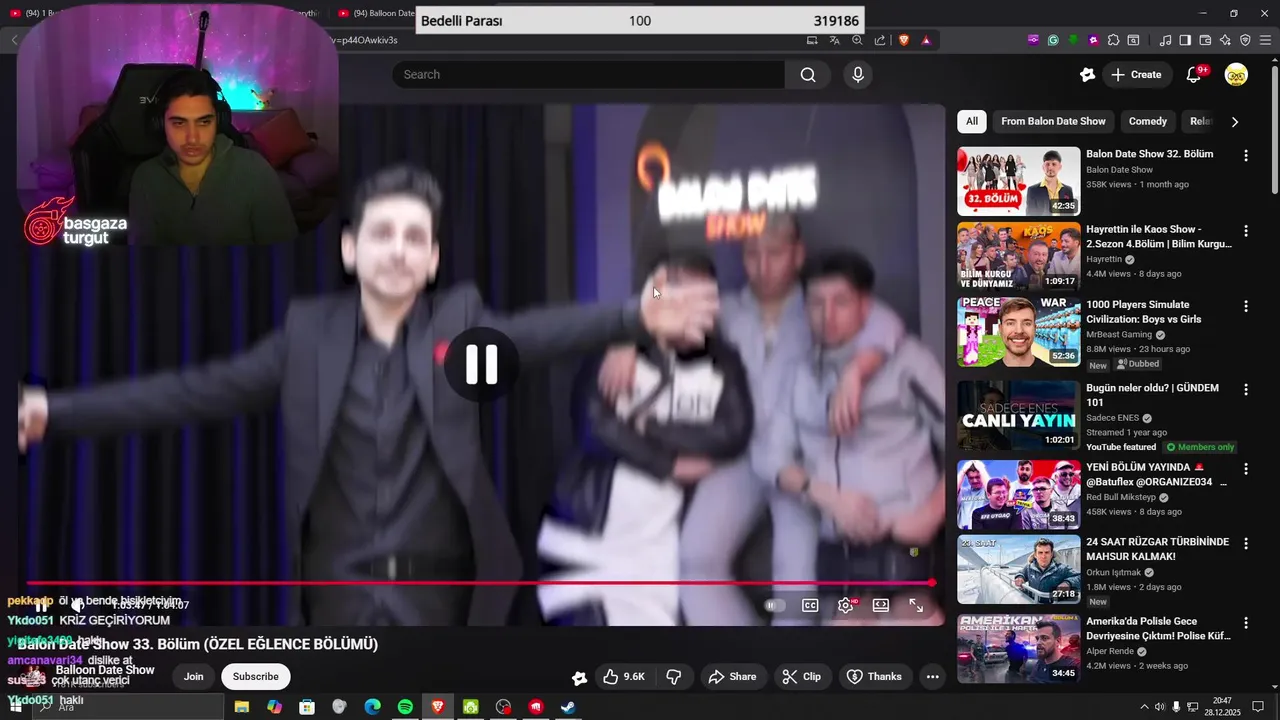
Task: Open the Brave main hamburger menu
Action: click(1265, 40)
